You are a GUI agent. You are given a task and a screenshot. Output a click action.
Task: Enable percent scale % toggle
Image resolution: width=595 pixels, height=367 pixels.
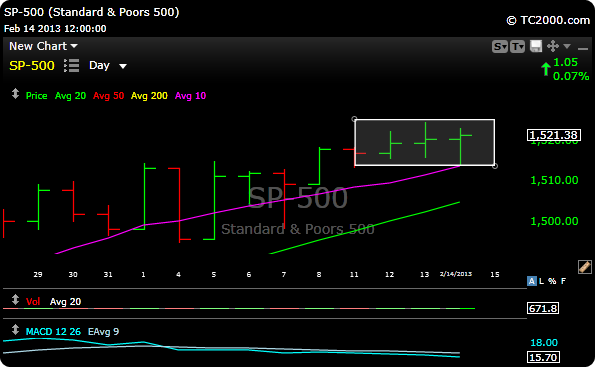(552, 281)
